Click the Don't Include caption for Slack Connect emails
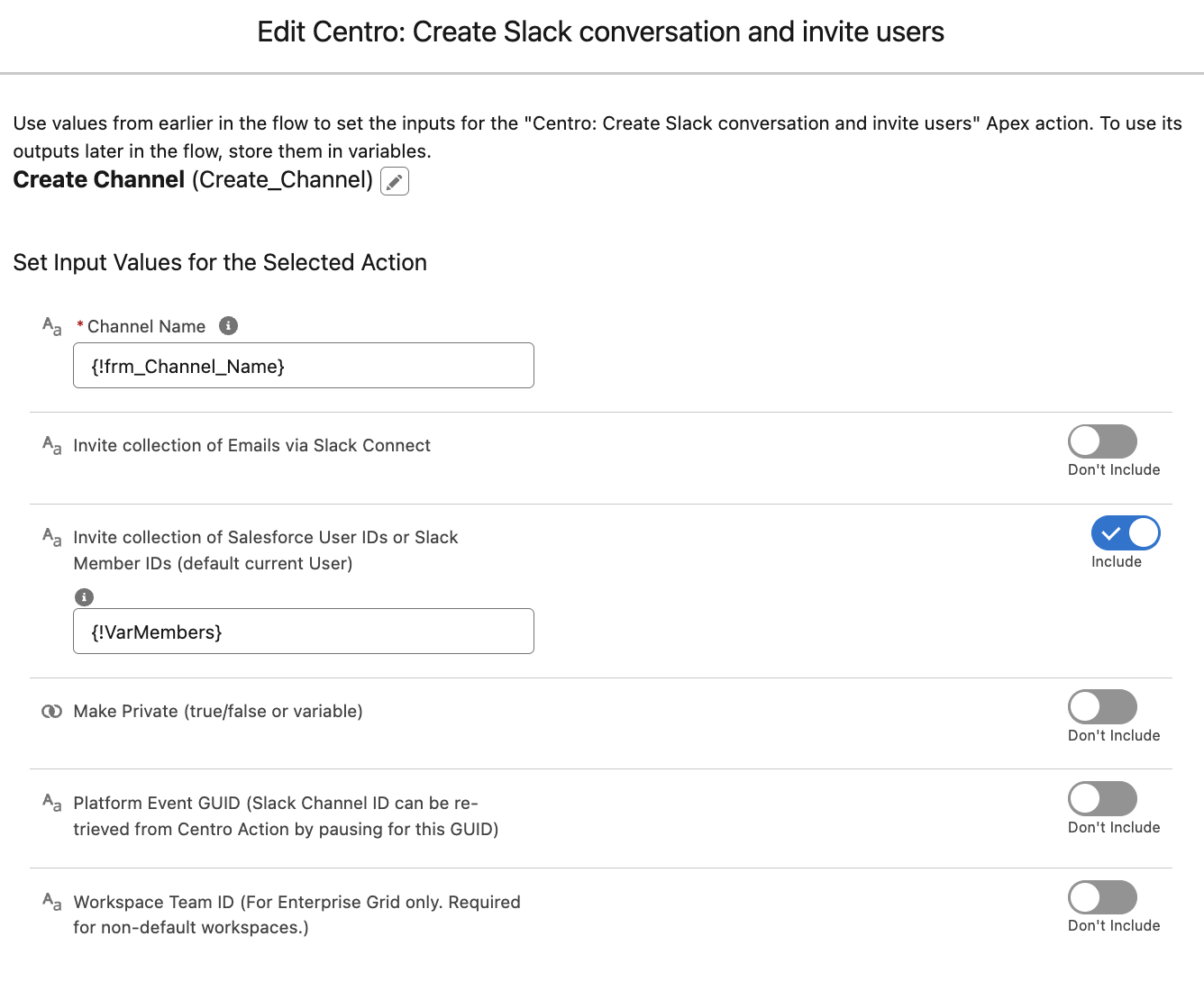 1114,469
